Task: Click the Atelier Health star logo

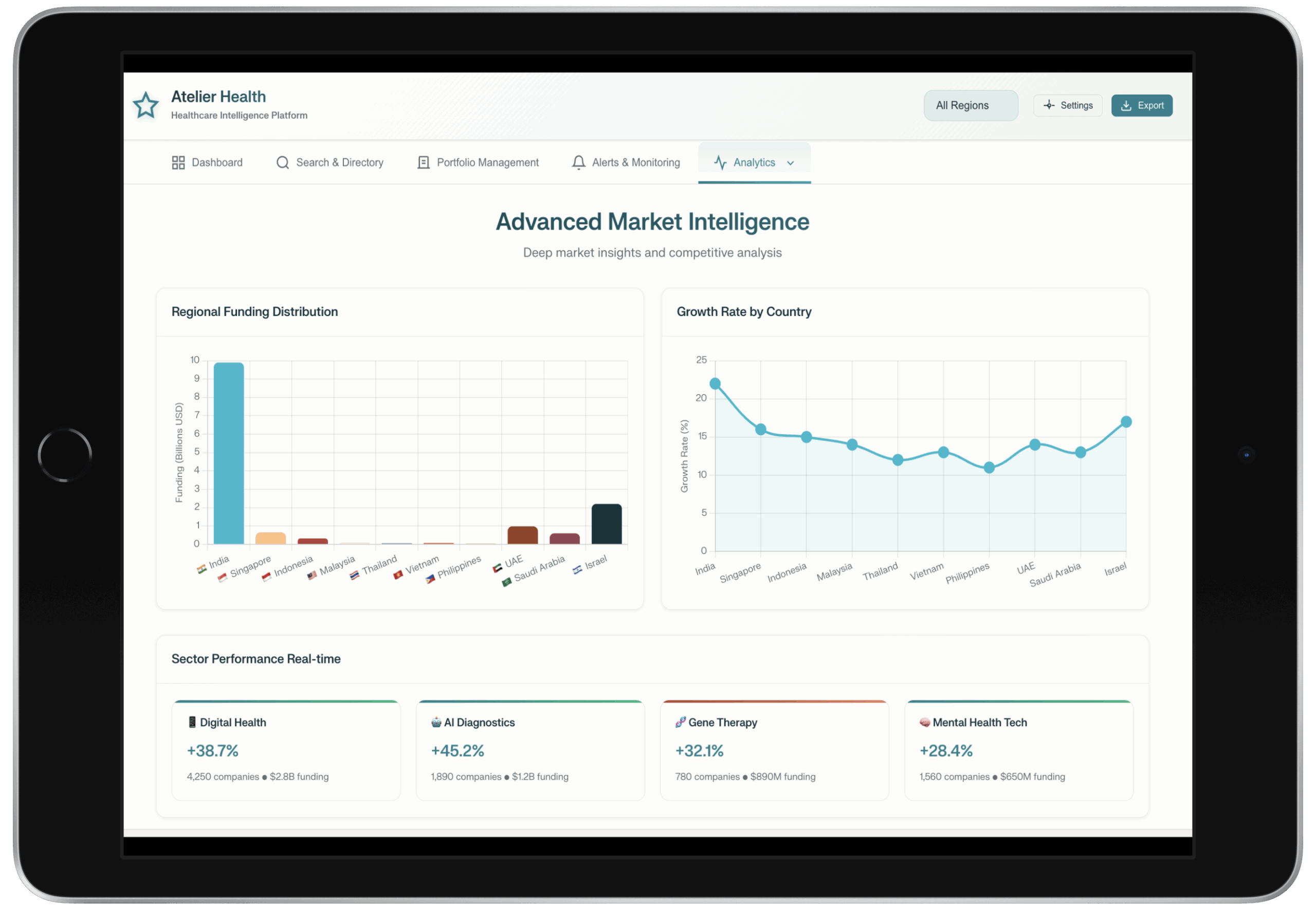Action: pos(145,105)
